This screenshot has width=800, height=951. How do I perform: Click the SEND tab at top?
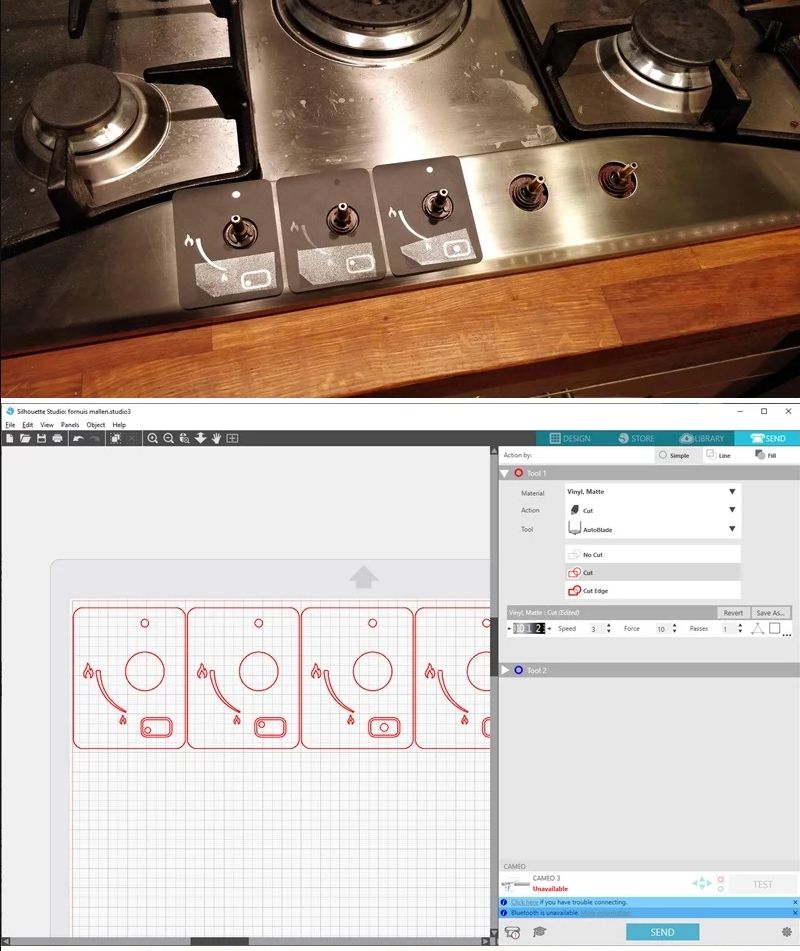[767, 438]
